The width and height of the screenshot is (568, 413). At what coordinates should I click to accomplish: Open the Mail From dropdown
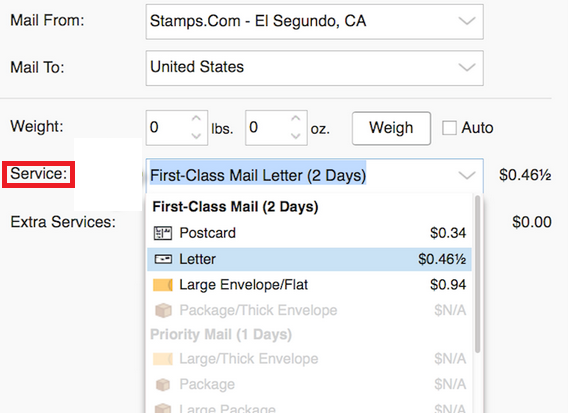pos(314,21)
